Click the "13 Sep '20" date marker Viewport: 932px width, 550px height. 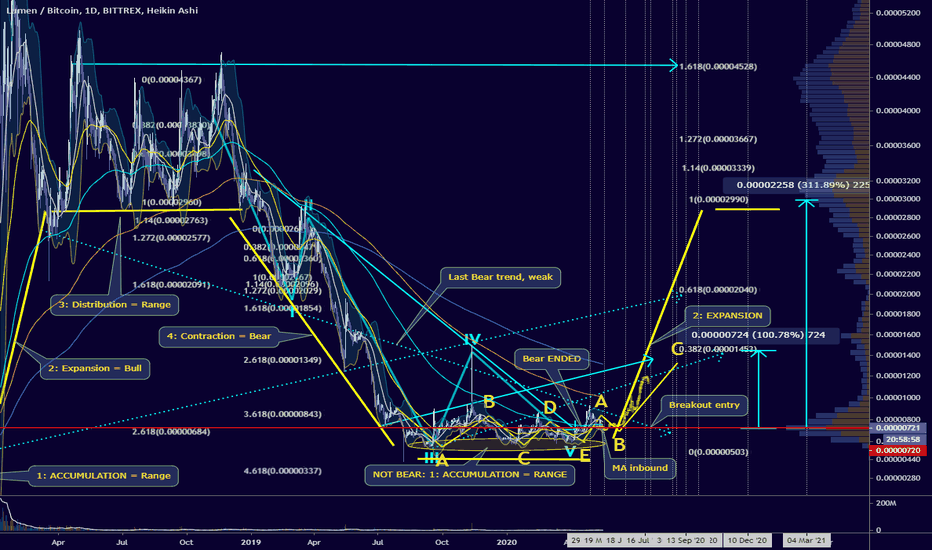click(686, 540)
